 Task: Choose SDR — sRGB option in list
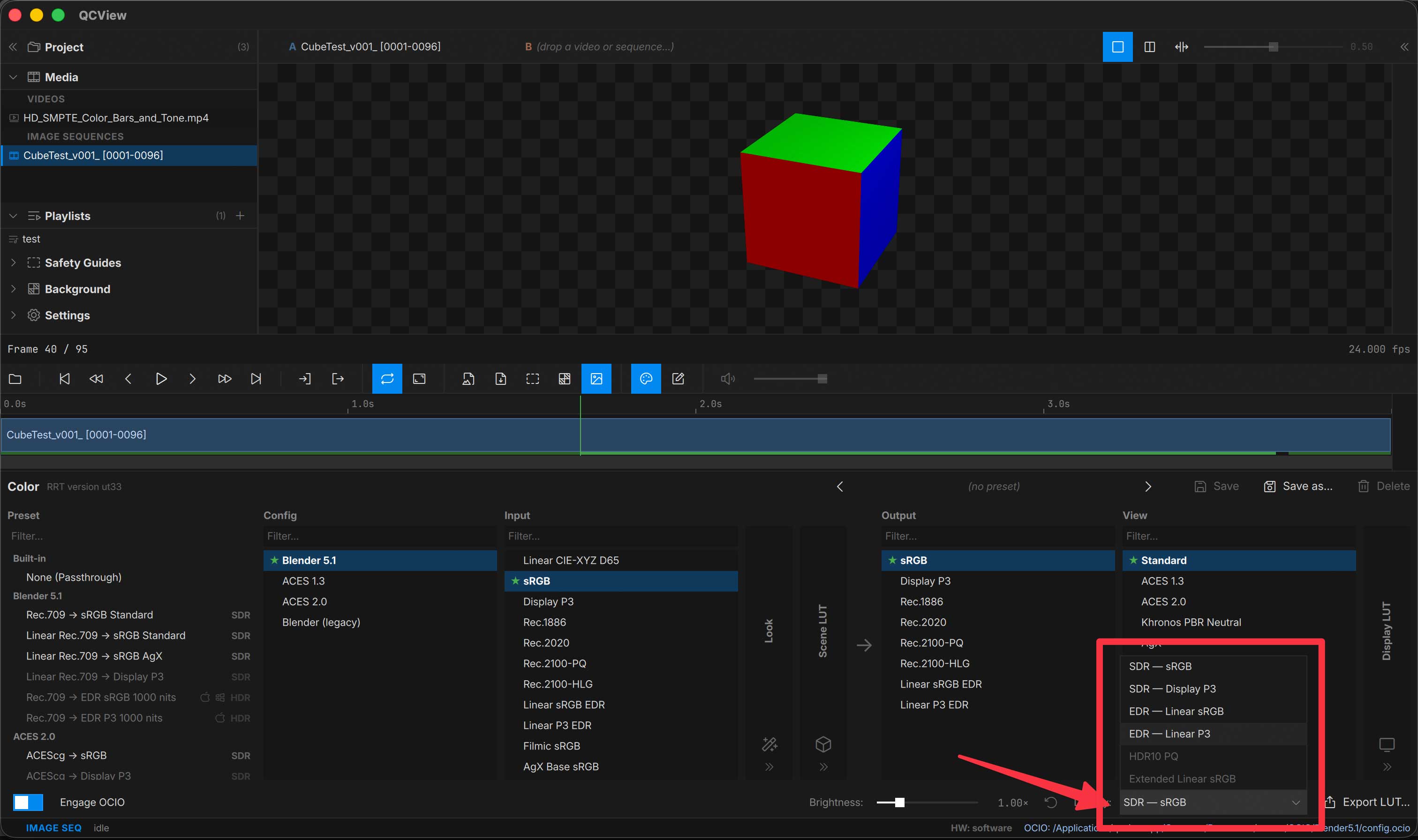[x=1213, y=666]
